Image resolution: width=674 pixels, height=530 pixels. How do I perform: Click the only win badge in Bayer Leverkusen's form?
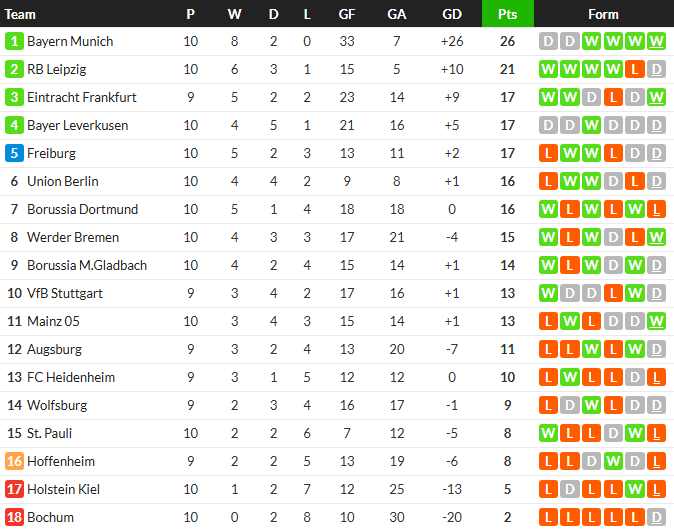pyautogui.click(x=590, y=126)
